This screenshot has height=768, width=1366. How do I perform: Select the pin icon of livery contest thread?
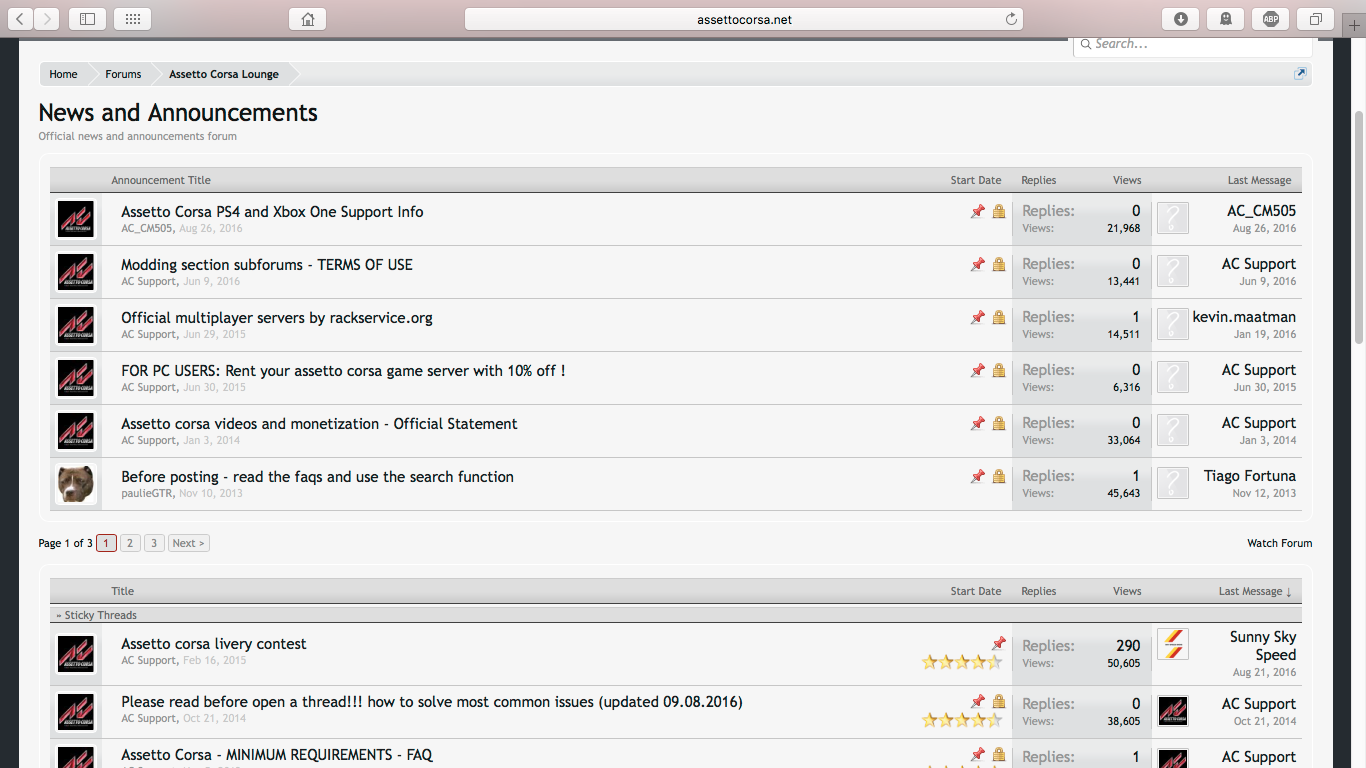click(x=998, y=644)
